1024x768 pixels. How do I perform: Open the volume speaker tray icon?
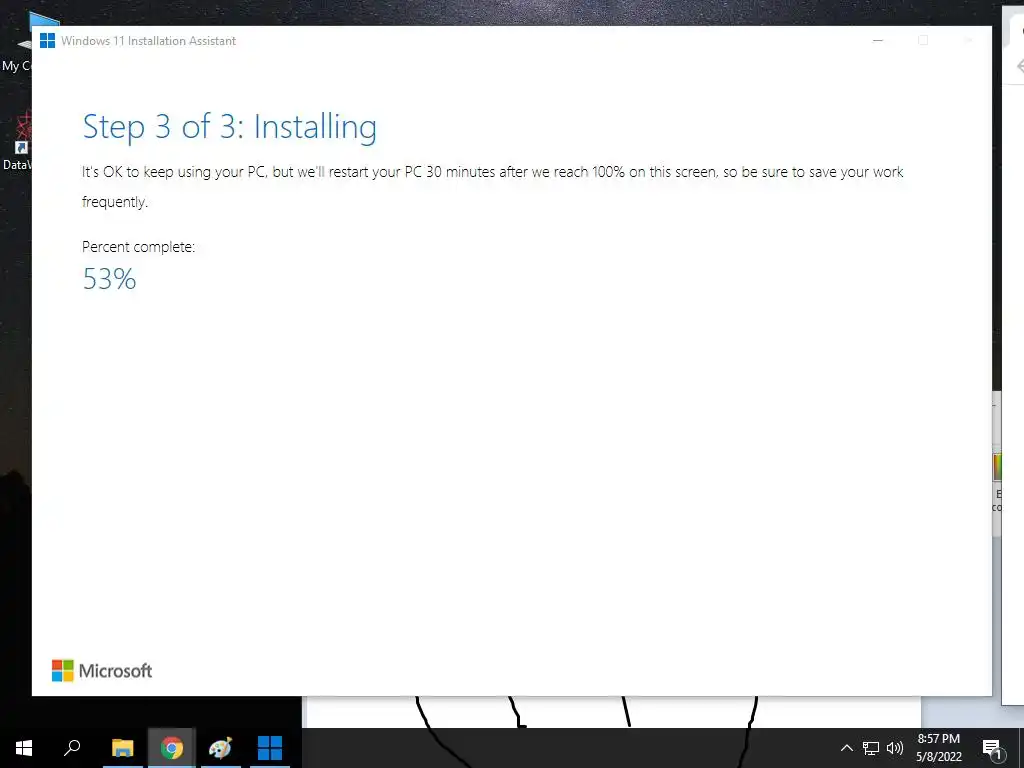(x=895, y=748)
